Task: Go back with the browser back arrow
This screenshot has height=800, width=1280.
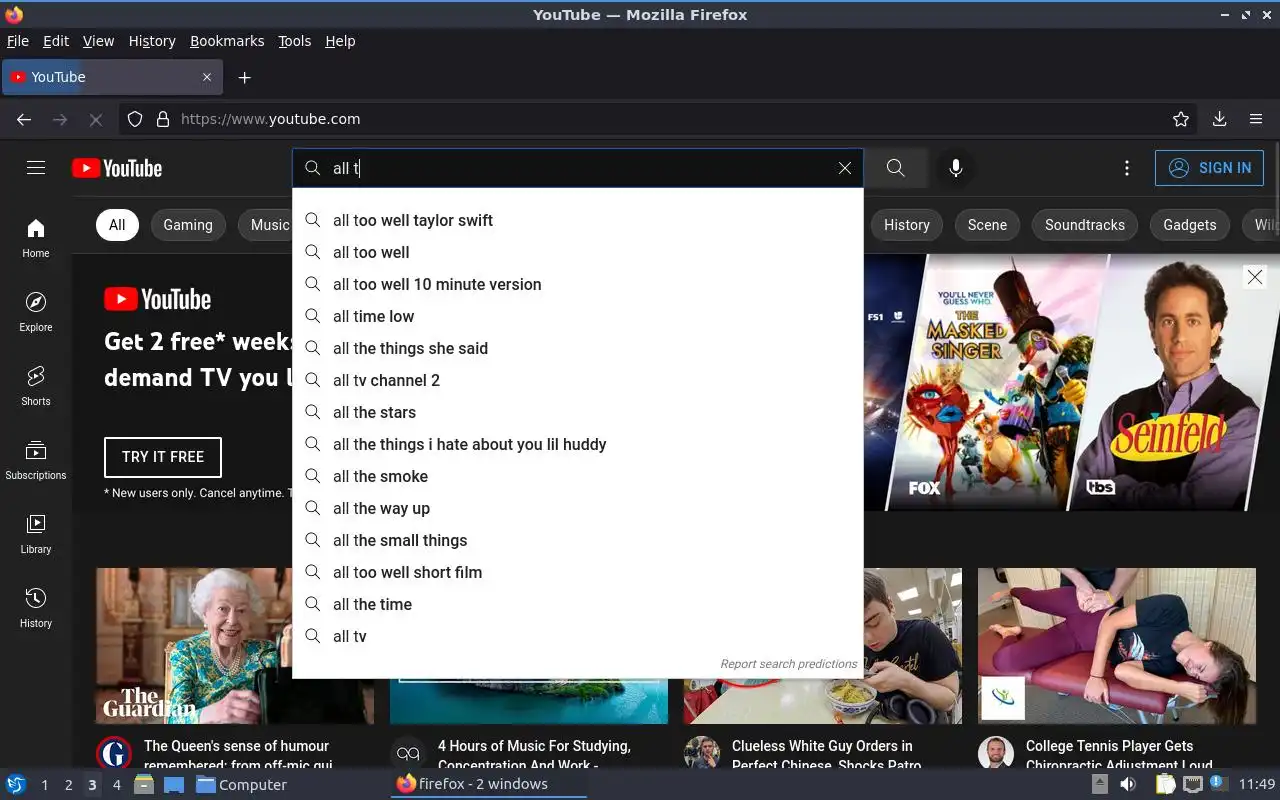Action: pos(24,119)
